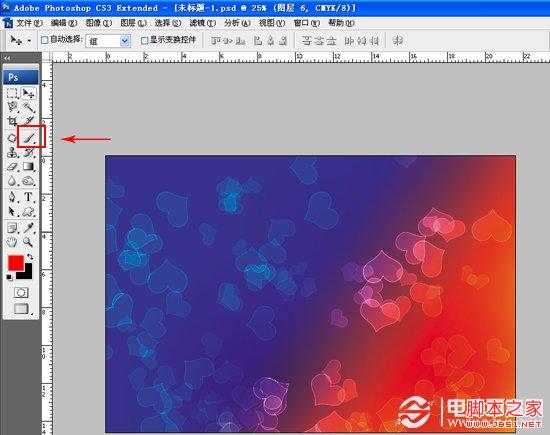Screen dimensions: 550x435
Task: Select the Path Selection tool
Action: (12, 212)
